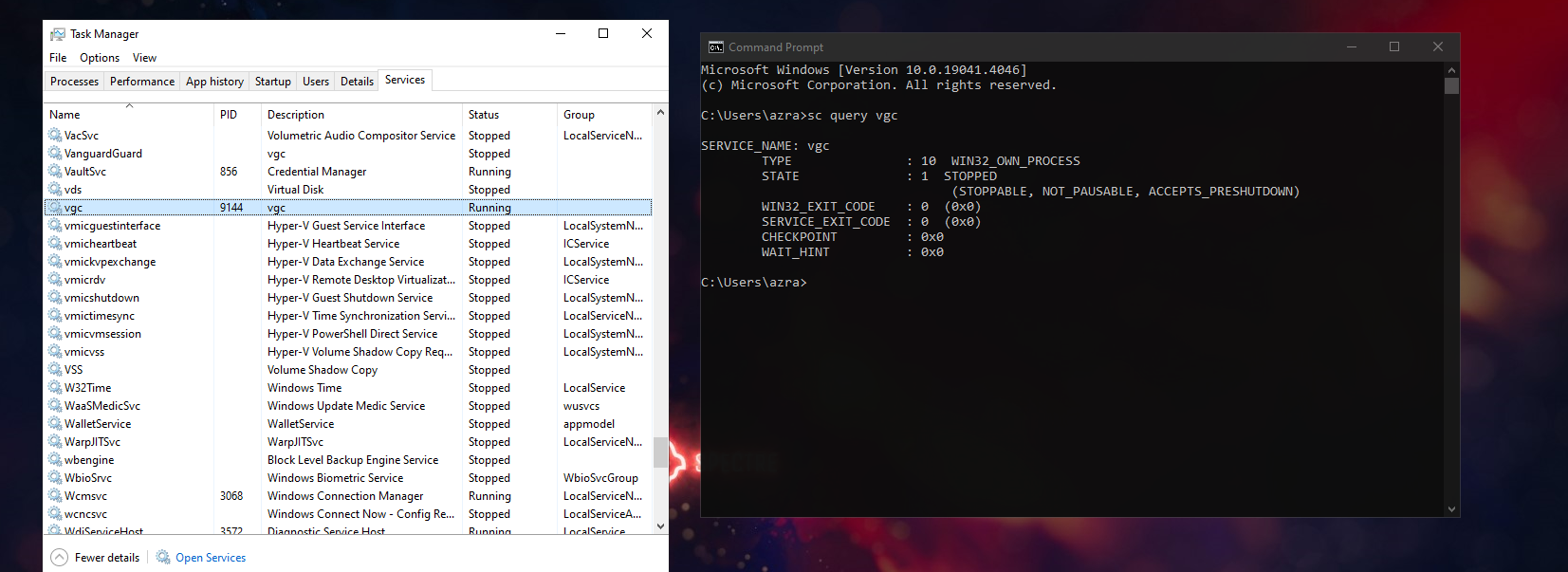
Task: Click the vmicheartbeat service gear icon
Action: (55, 244)
